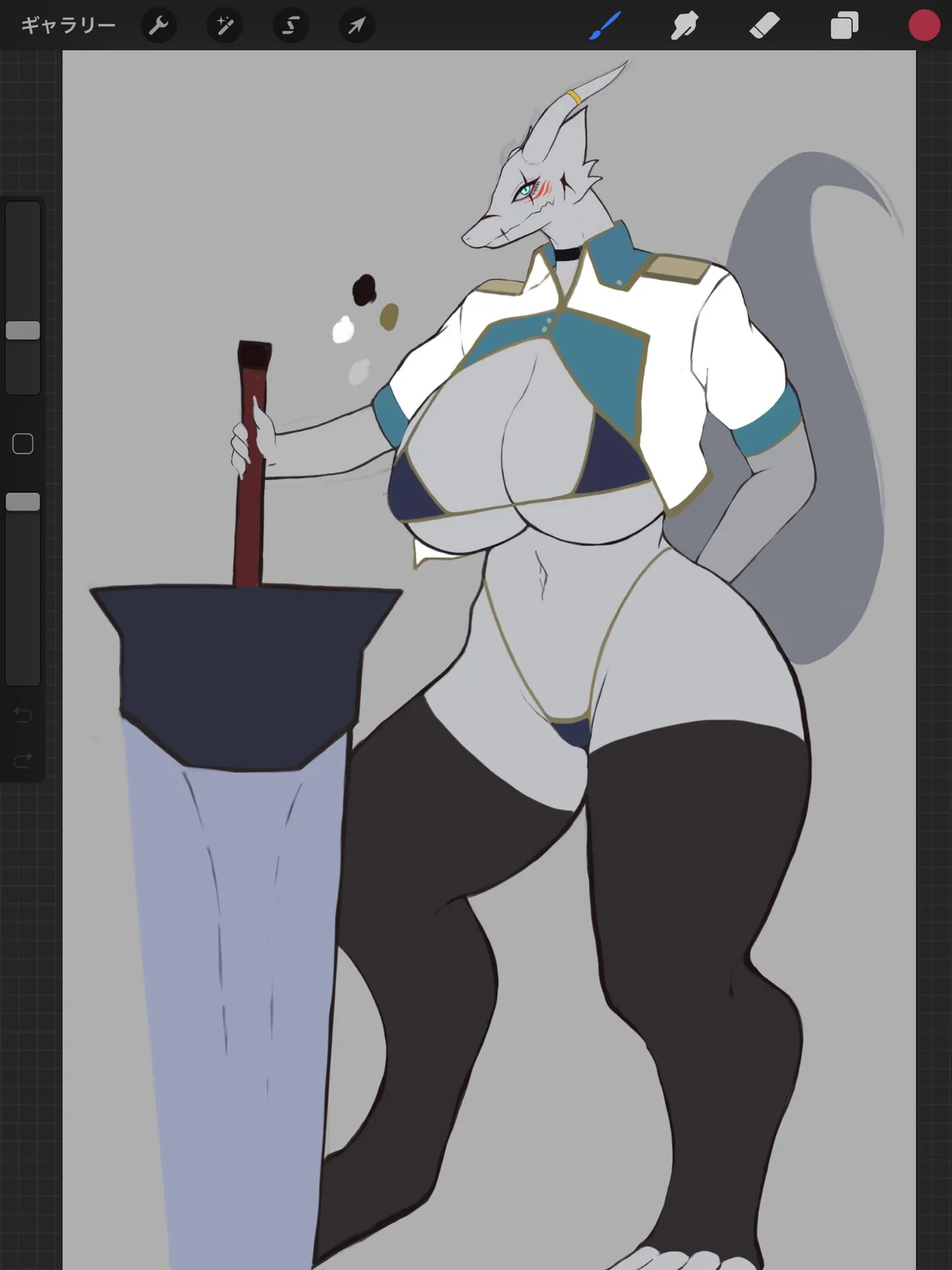
Task: Activate the Transform arrow tool
Action: coord(357,26)
